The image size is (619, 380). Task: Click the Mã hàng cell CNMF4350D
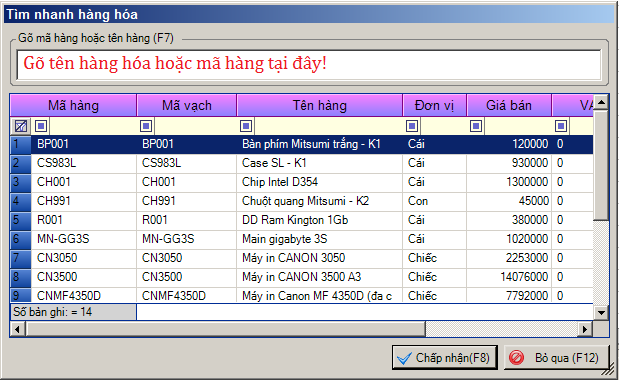(x=84, y=295)
